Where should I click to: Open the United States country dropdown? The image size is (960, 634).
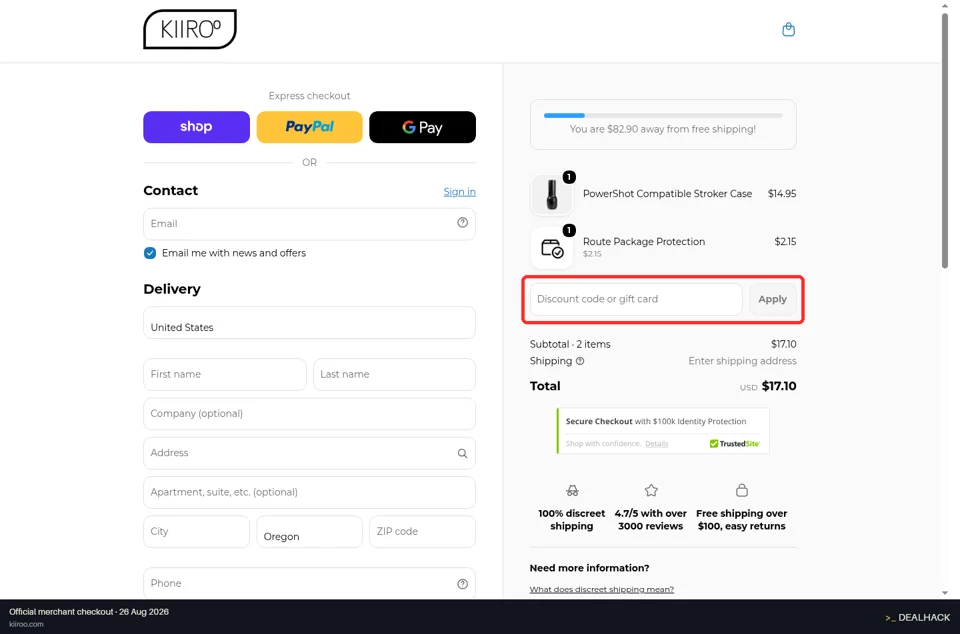point(309,323)
